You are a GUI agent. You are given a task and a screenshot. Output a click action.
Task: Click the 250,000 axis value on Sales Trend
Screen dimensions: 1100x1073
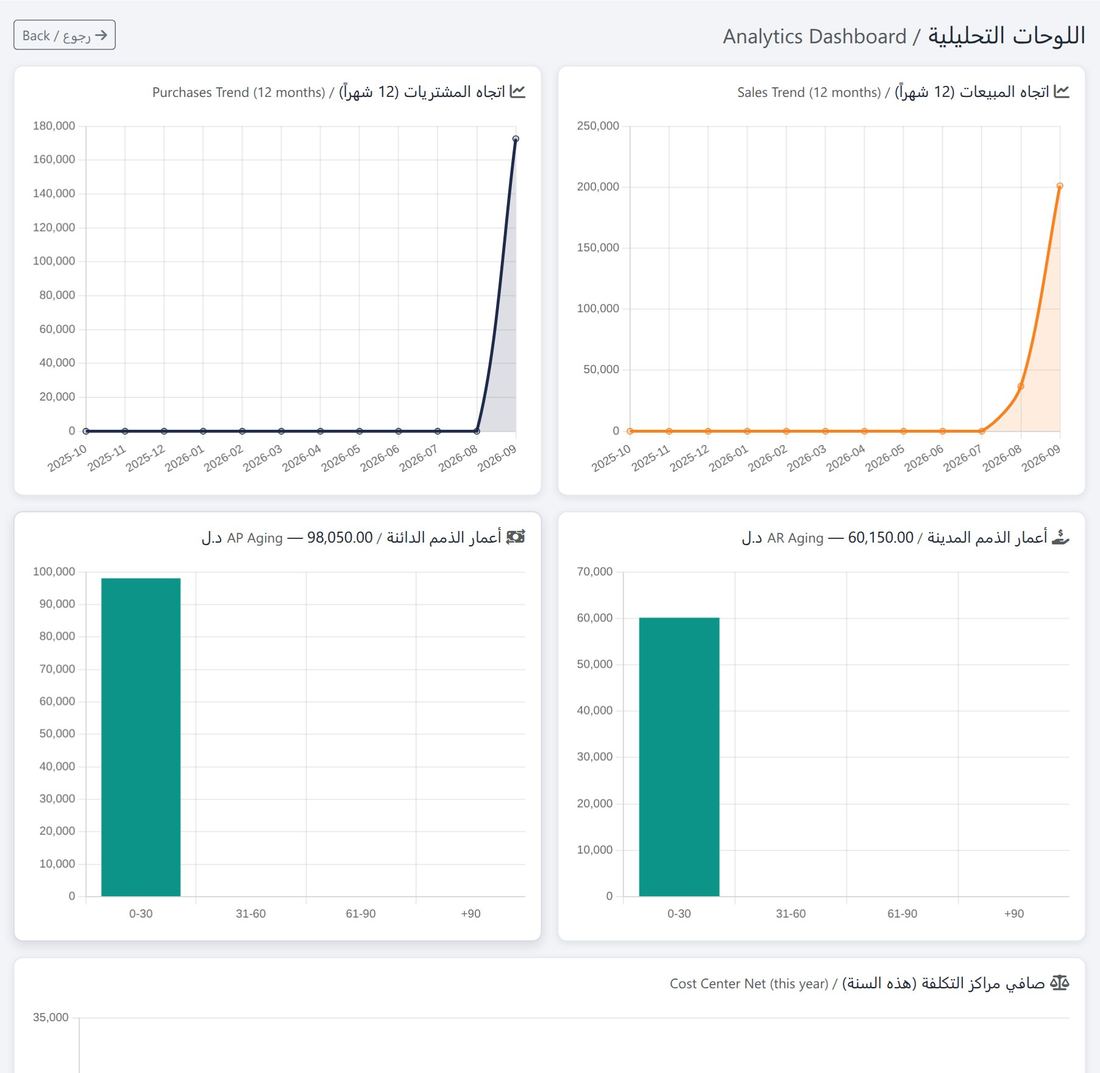[598, 126]
